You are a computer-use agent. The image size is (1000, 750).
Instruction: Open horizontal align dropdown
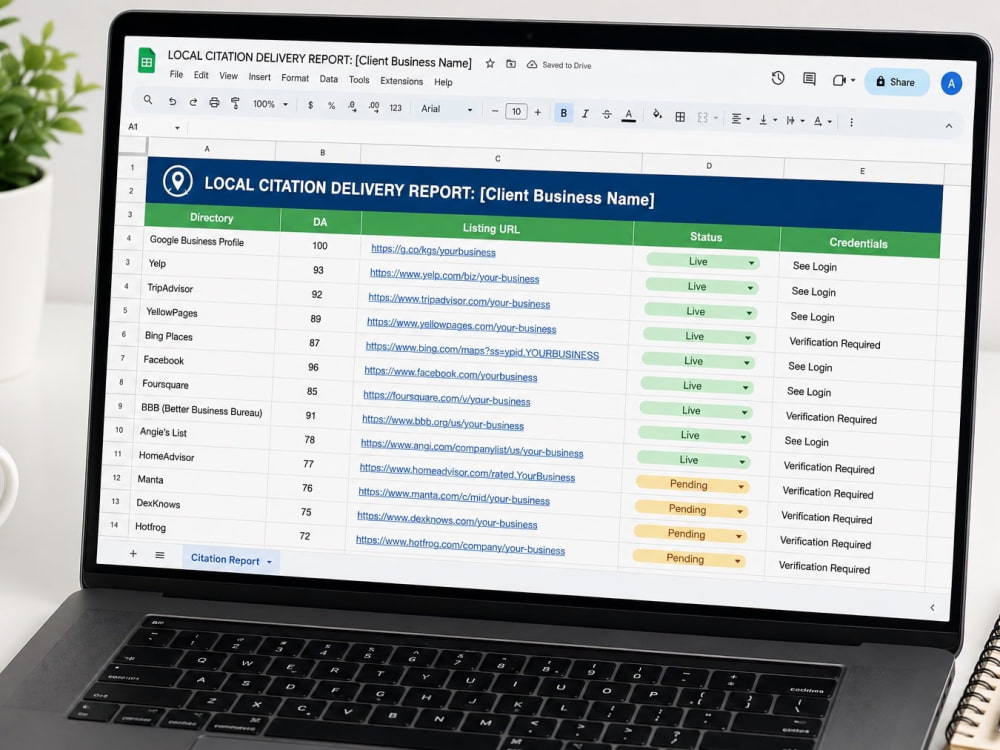pyautogui.click(x=740, y=119)
